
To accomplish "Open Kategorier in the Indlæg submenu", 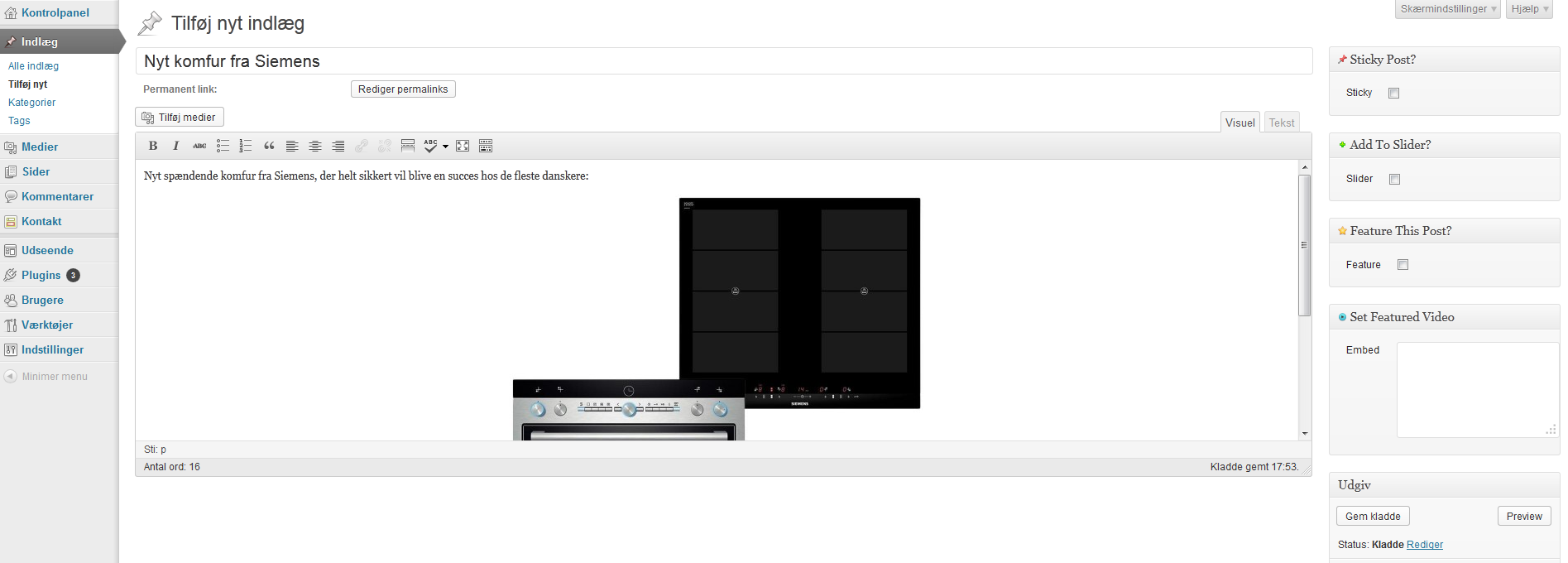I will tap(32, 103).
